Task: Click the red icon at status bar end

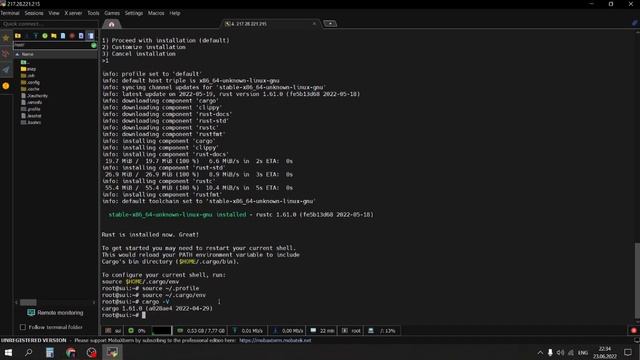Action: pos(633,331)
